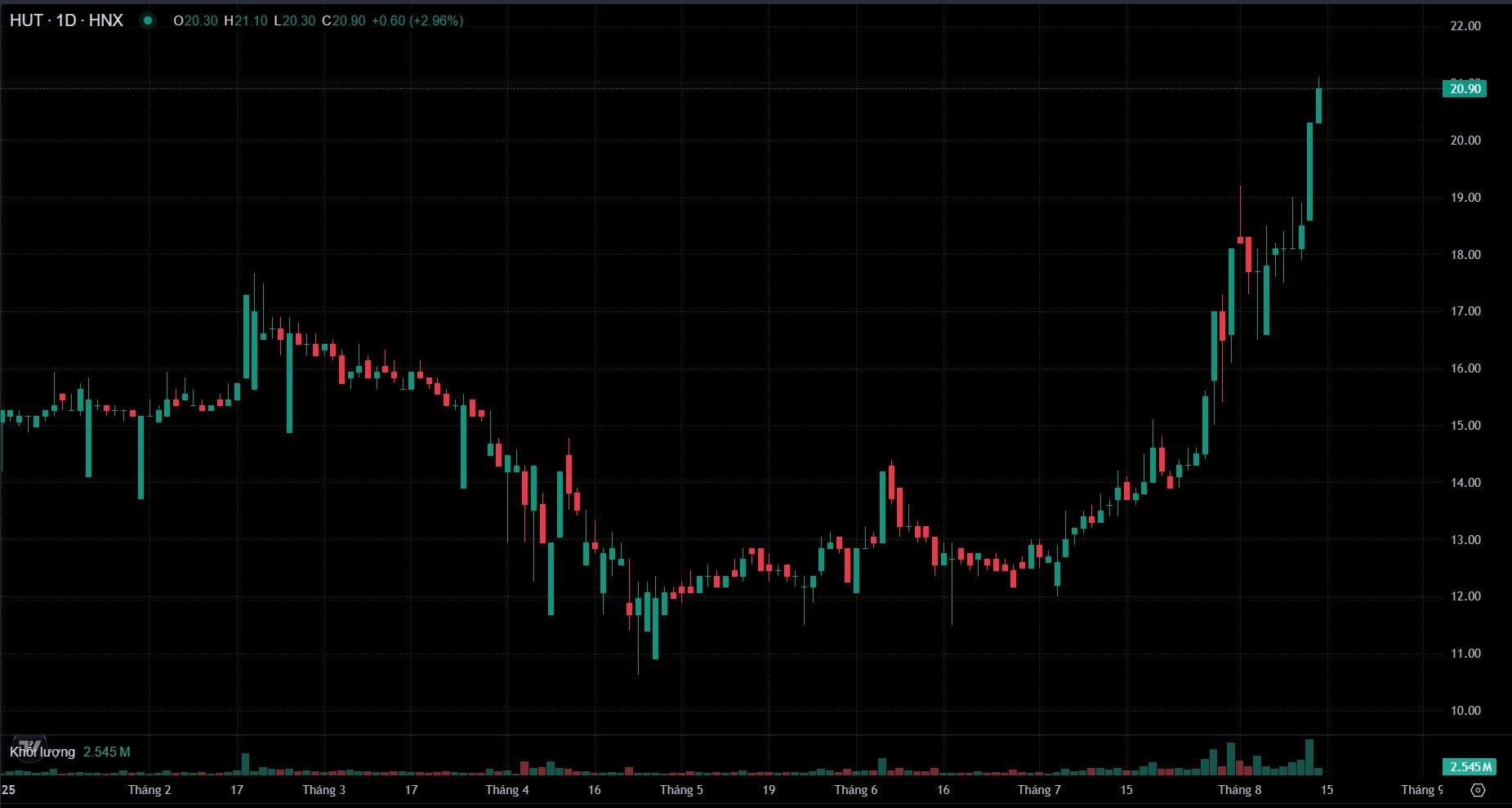Click the C20.90 close value in legend
The width and height of the screenshot is (1512, 808).
coord(344,20)
